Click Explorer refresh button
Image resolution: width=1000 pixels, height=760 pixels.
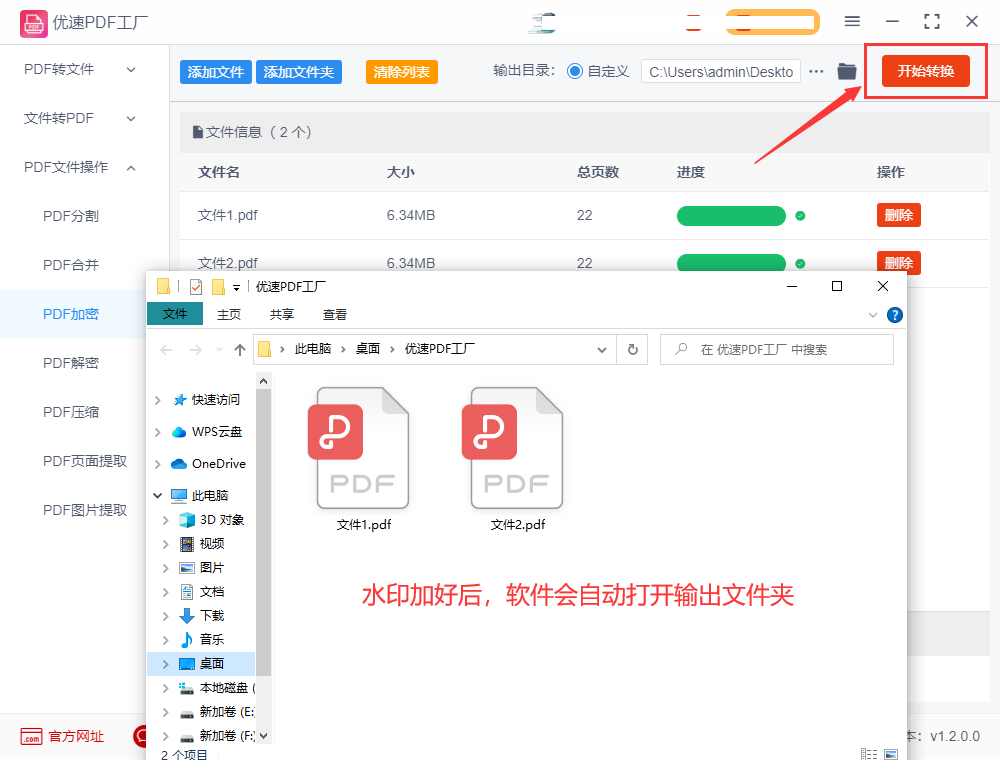(x=633, y=349)
